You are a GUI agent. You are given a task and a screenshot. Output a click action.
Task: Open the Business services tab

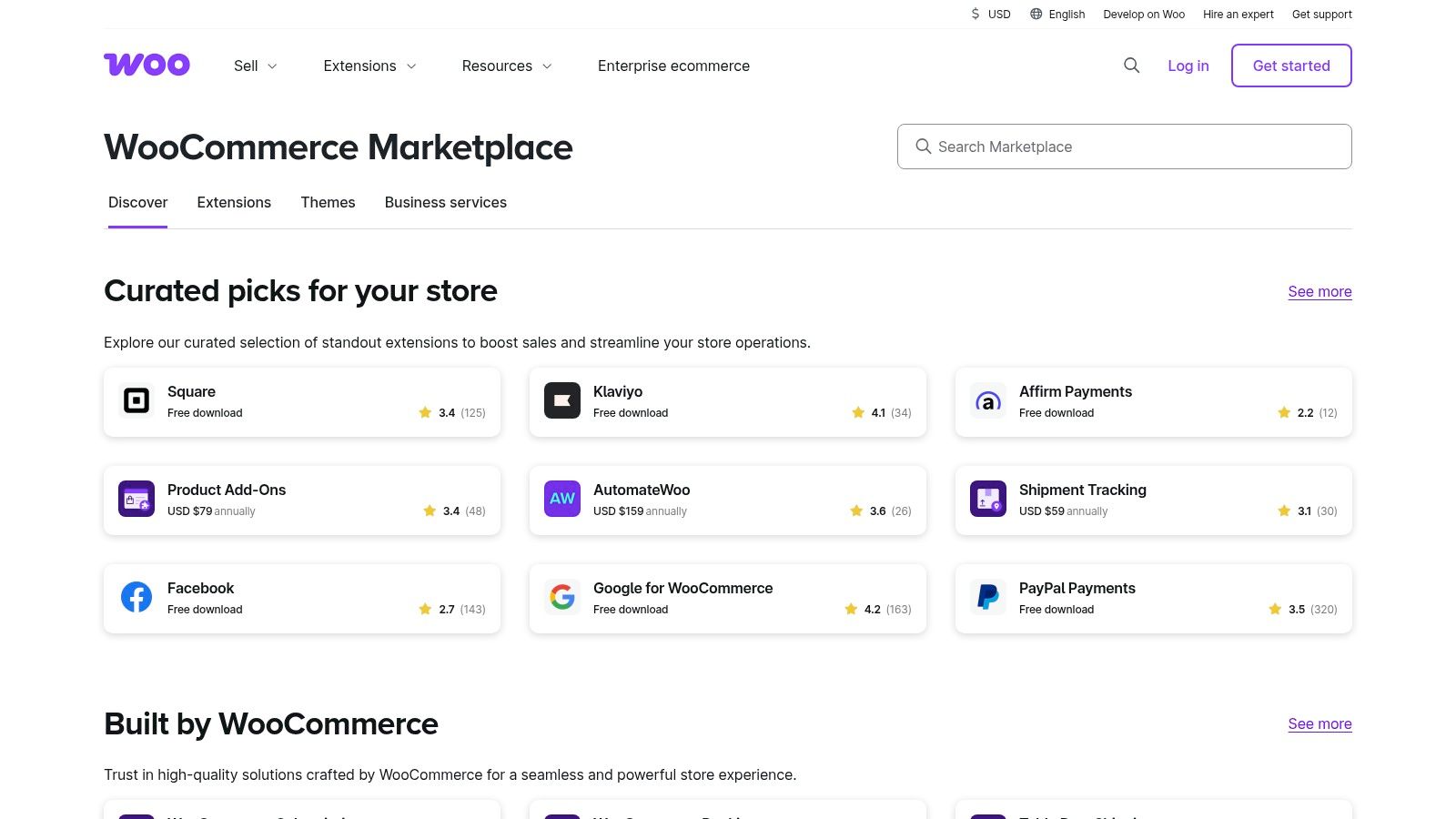pyautogui.click(x=445, y=202)
